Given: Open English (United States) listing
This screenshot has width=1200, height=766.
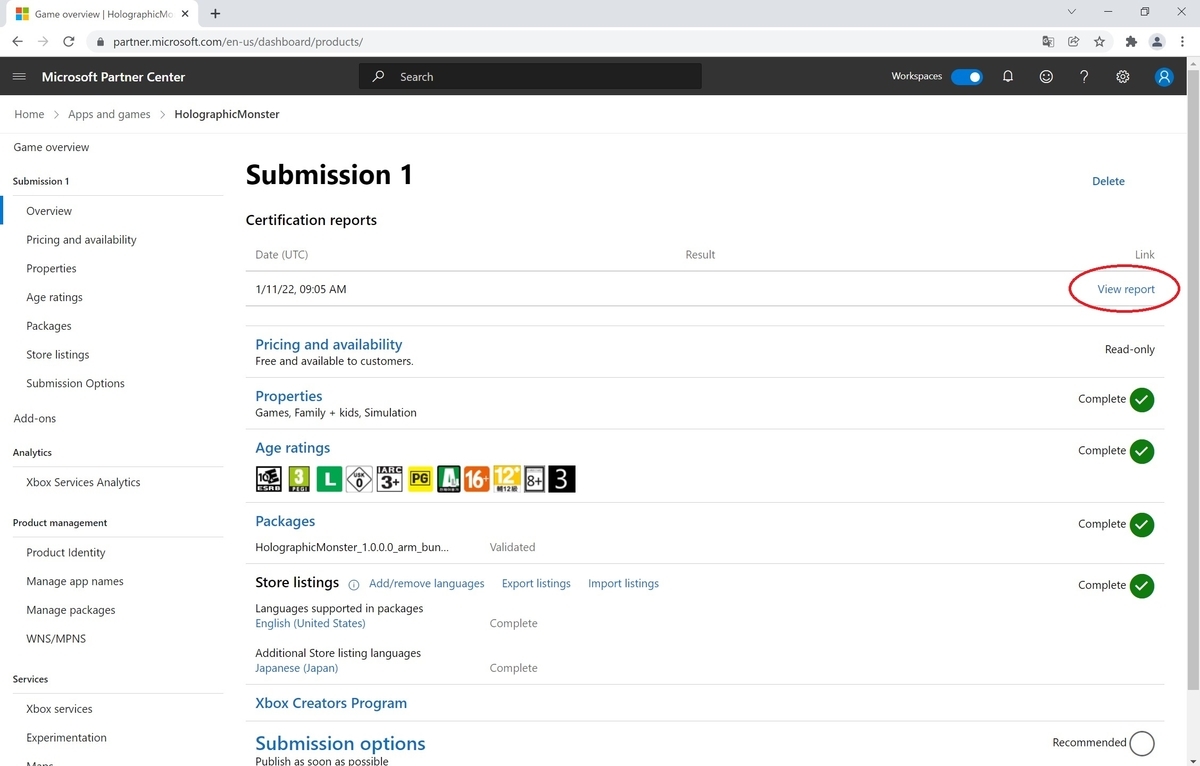Looking at the screenshot, I should [310, 624].
